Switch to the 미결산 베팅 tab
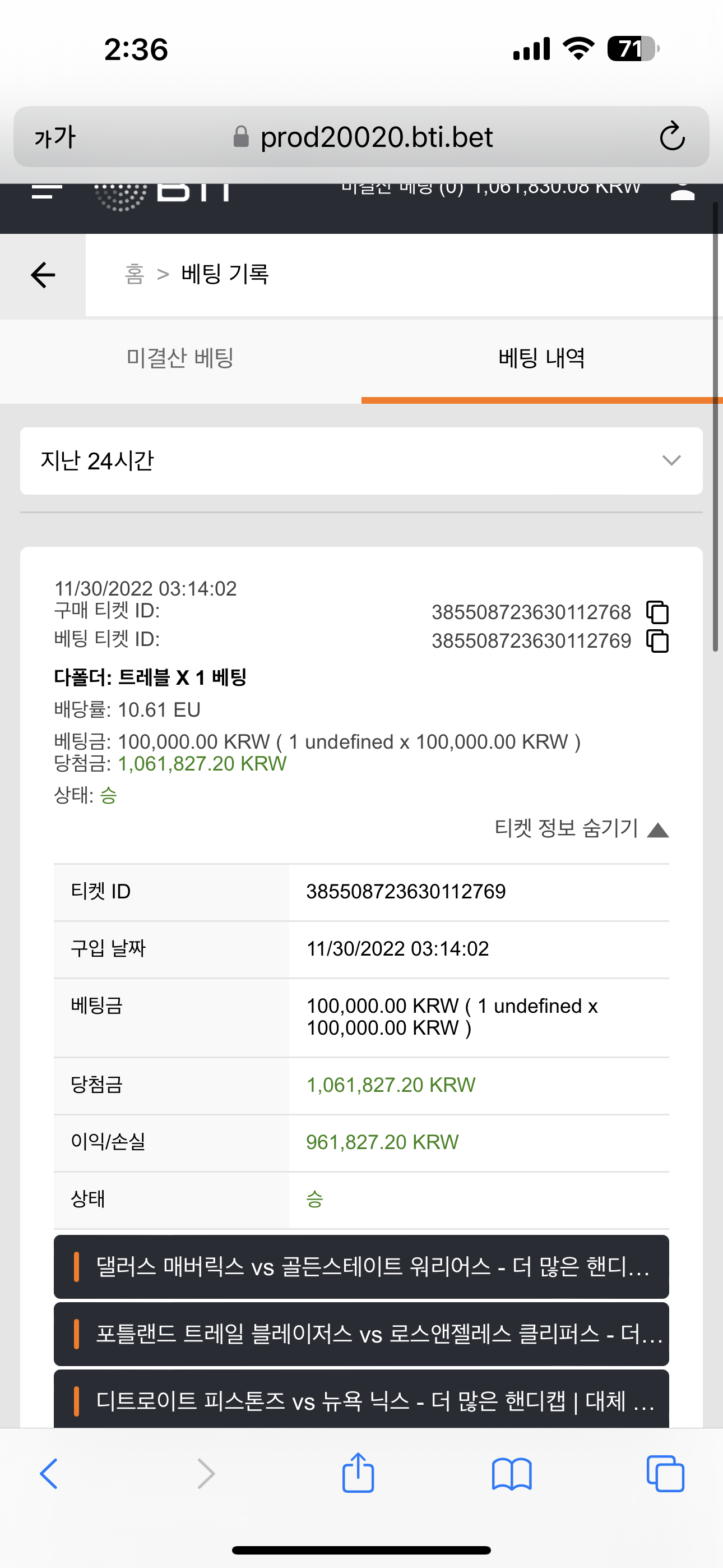The image size is (723, 1568). click(x=180, y=358)
